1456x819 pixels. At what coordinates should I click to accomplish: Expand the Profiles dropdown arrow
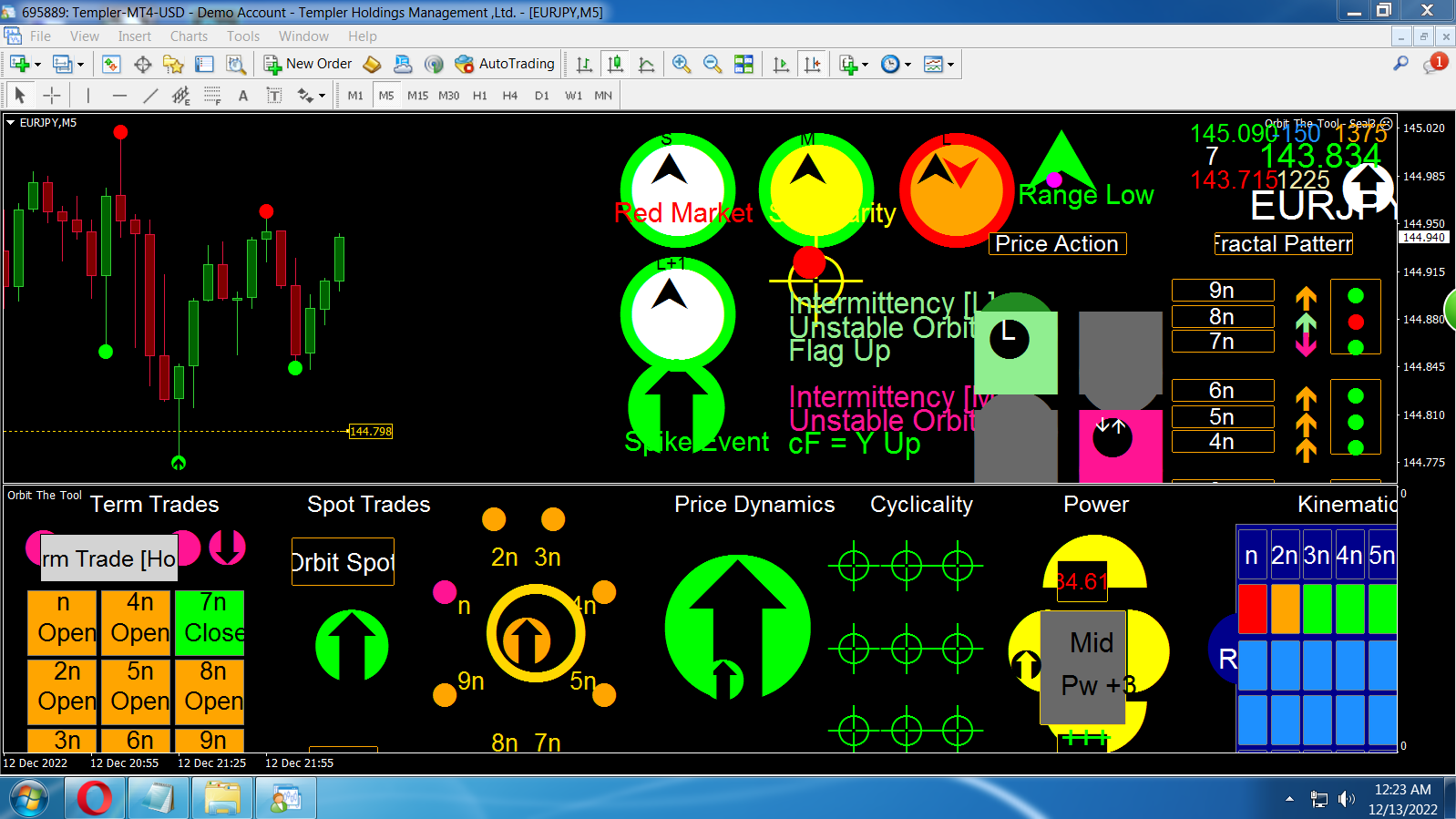[80, 64]
